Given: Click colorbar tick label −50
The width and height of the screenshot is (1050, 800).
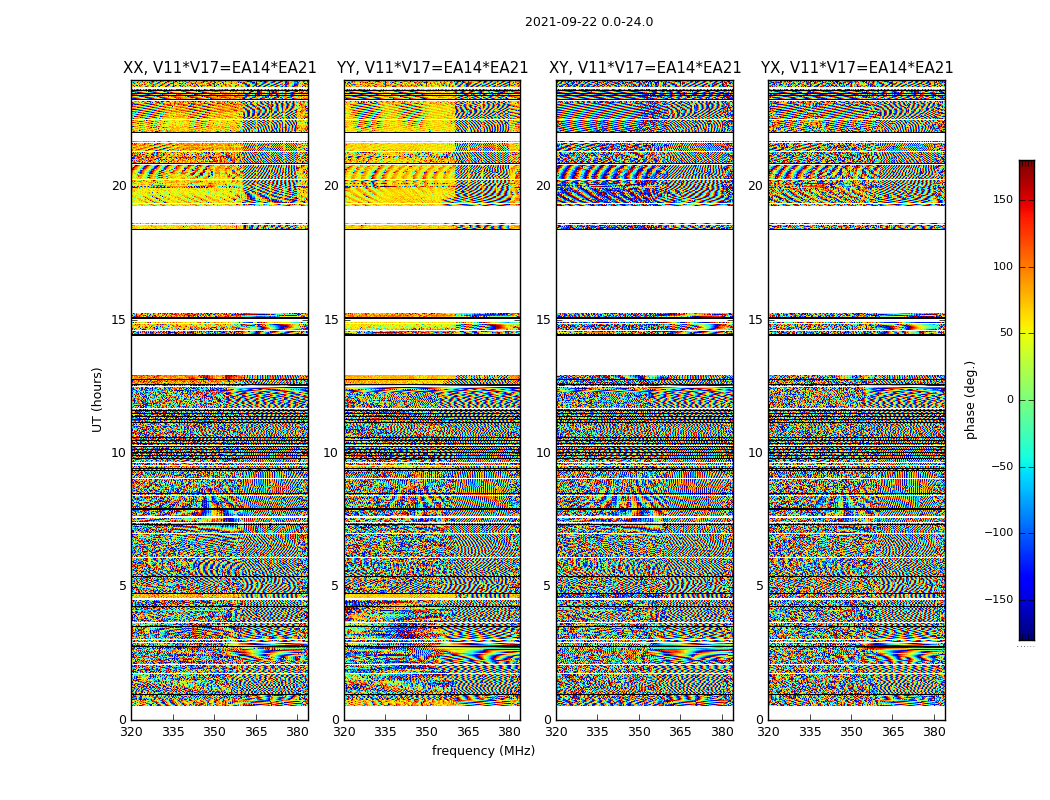Looking at the screenshot, I should (x=1002, y=467).
